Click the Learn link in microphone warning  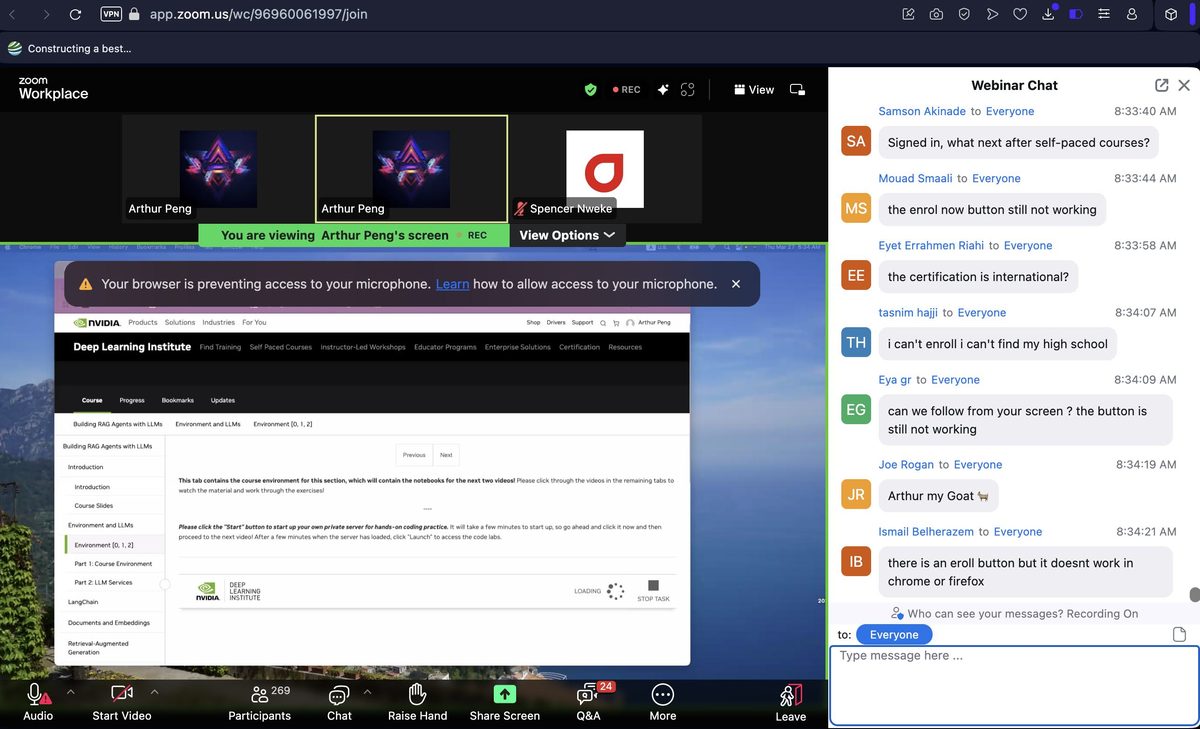pyautogui.click(x=452, y=284)
